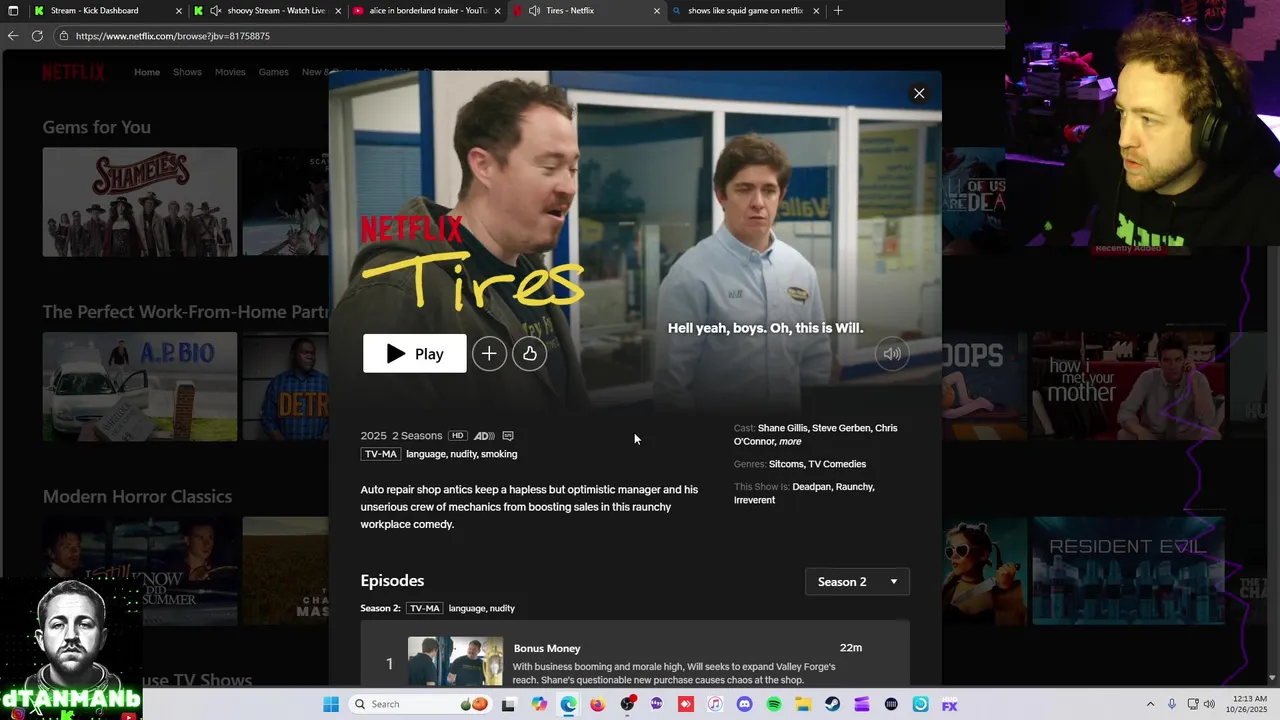Rate Tires with the thumbs up icon

[529, 353]
